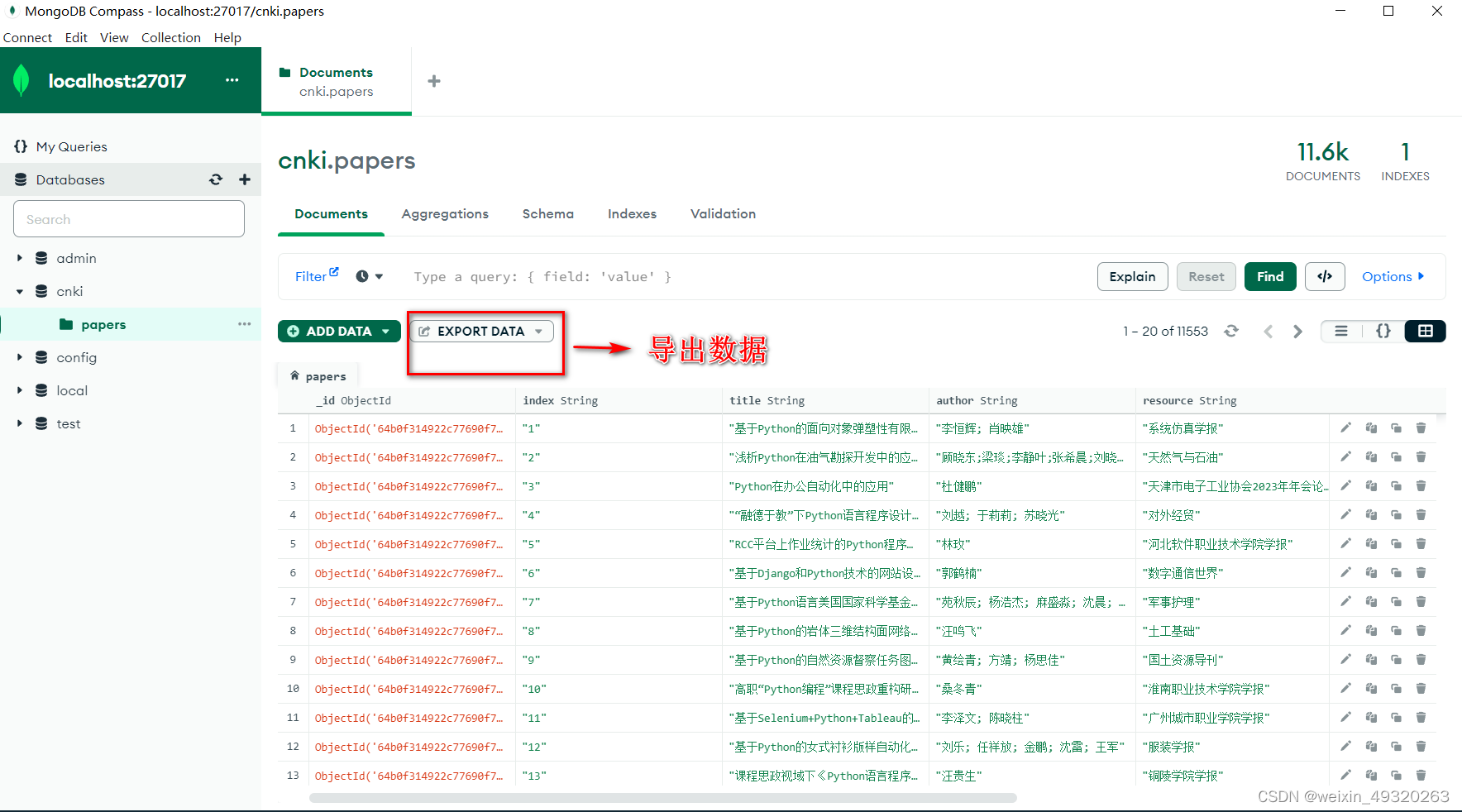Edit the first document with the pencil icon

tap(1346, 428)
